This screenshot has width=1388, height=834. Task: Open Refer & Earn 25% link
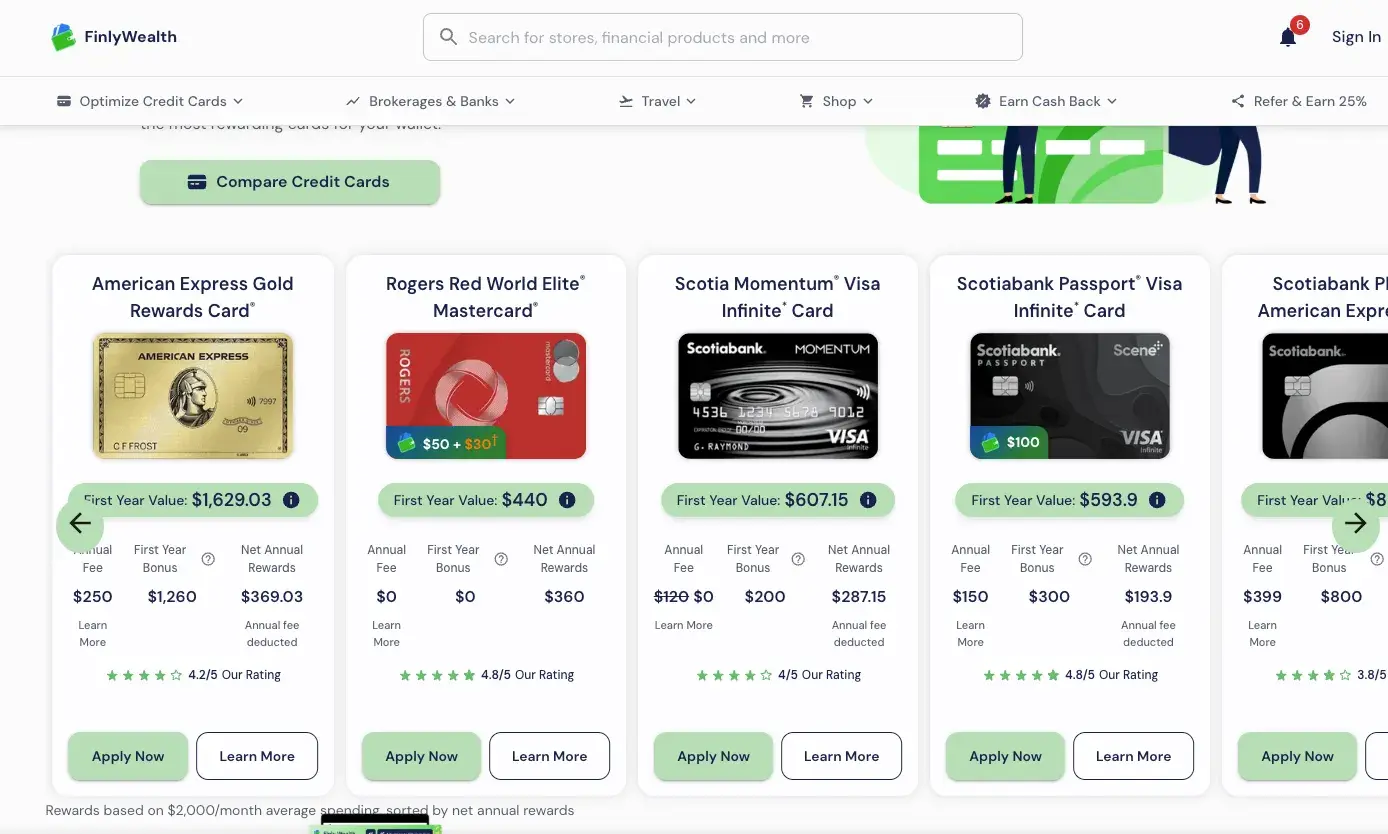click(x=1299, y=101)
